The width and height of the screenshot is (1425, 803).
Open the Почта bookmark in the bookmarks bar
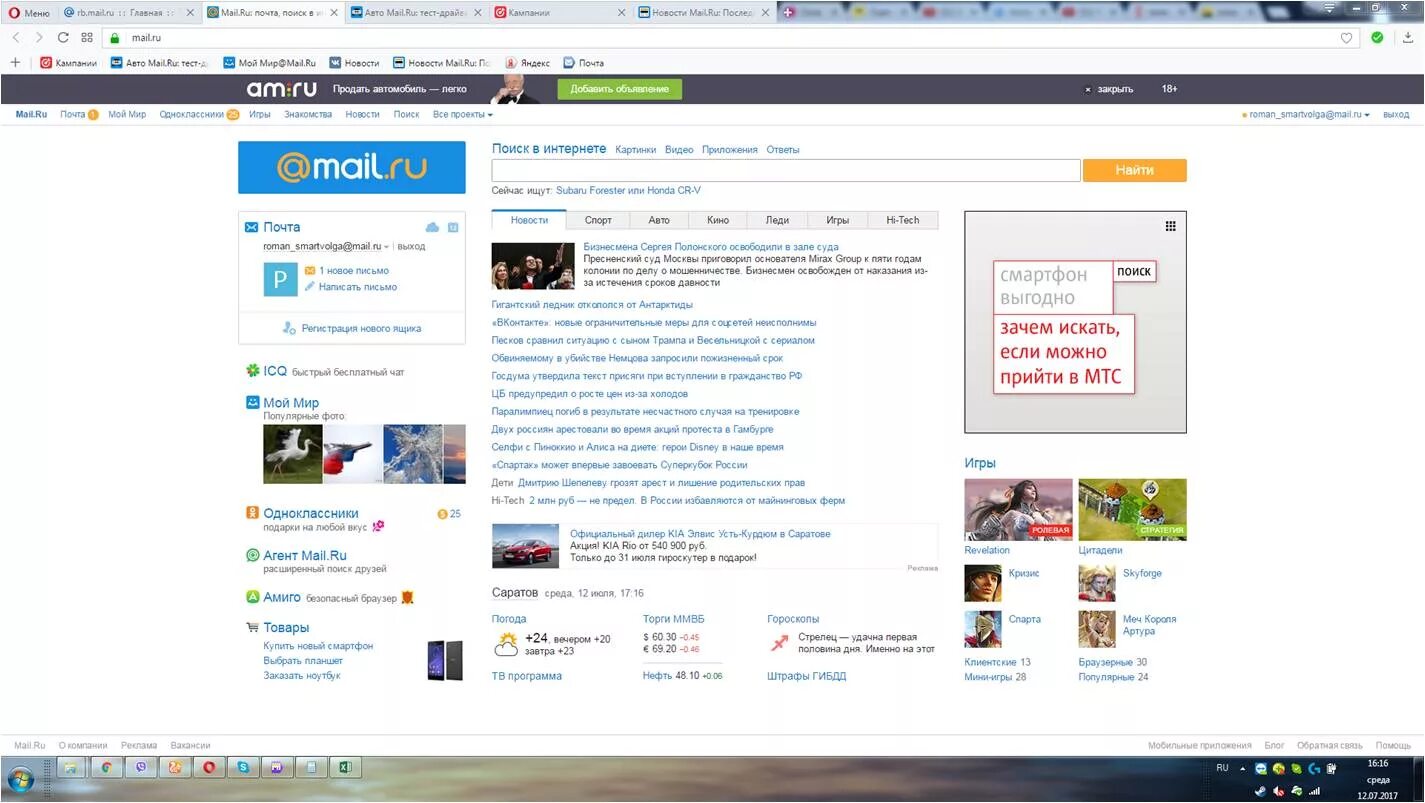click(x=583, y=63)
